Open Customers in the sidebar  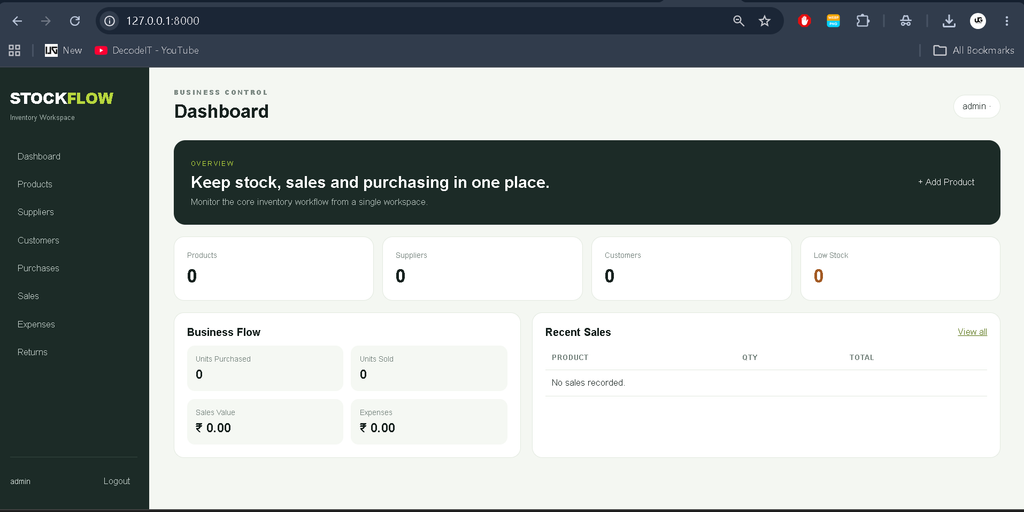tap(38, 240)
